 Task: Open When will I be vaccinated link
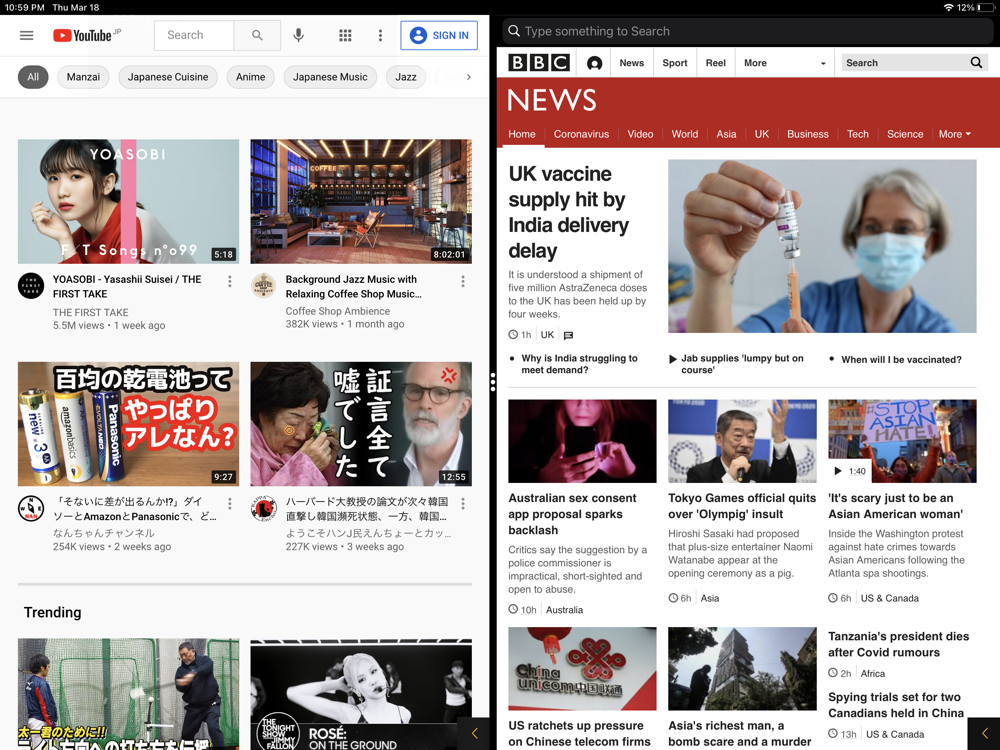pos(901,360)
